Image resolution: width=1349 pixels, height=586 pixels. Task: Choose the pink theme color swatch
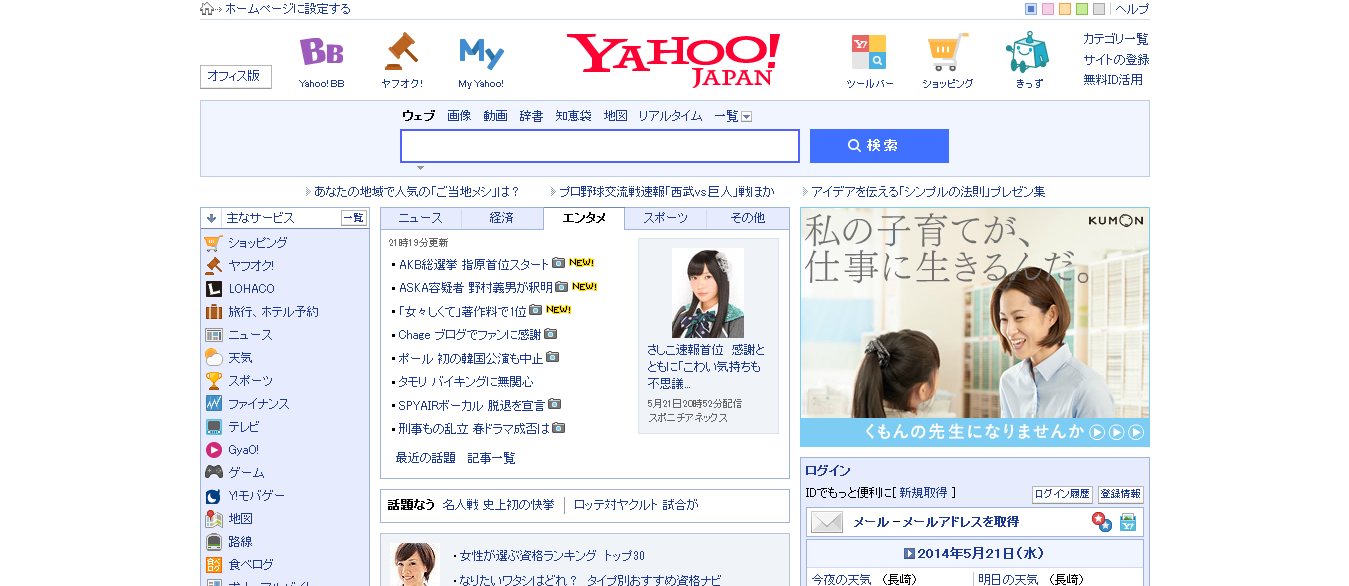(1048, 9)
